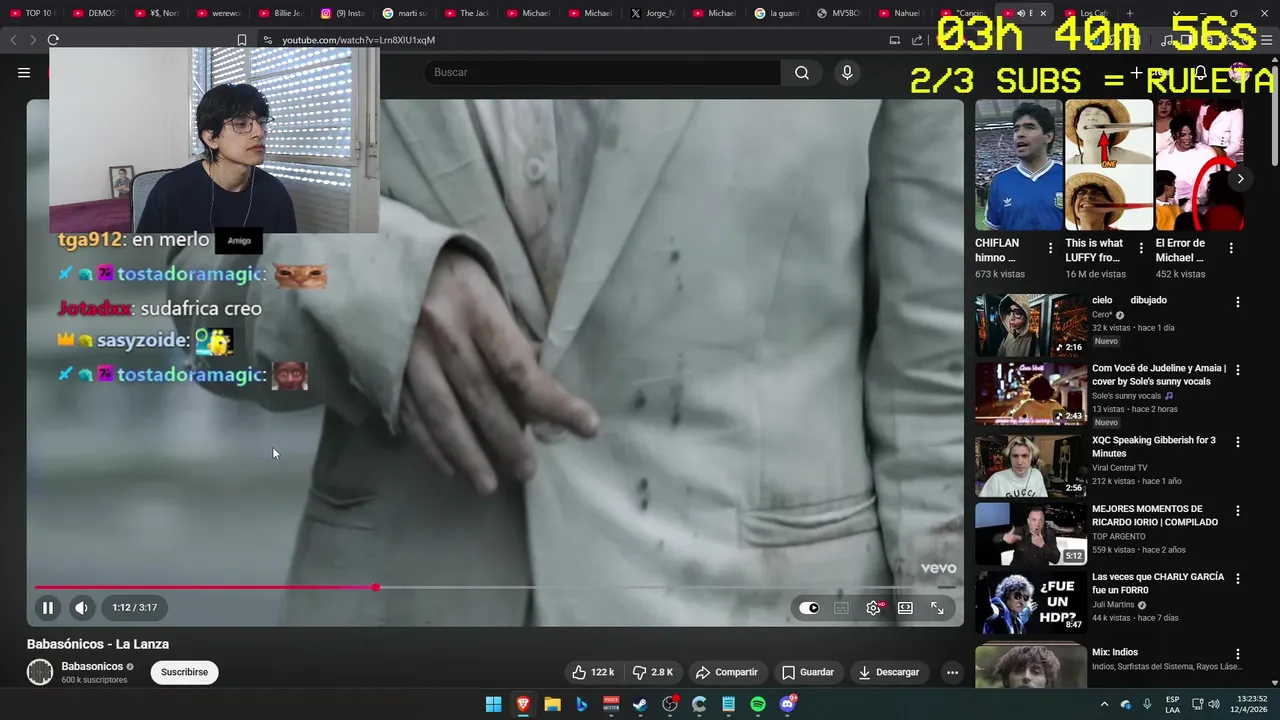Switch to the Billie tab

tap(280, 13)
